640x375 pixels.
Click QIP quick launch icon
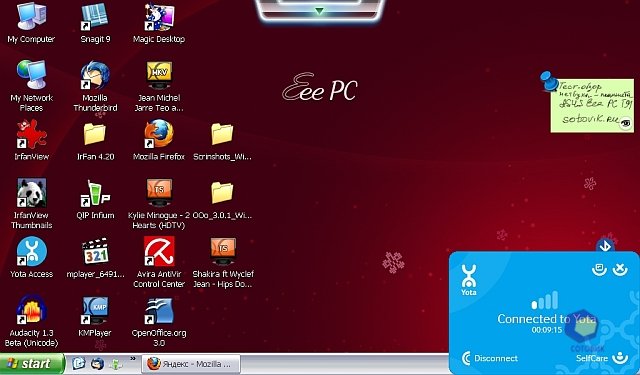click(x=116, y=363)
